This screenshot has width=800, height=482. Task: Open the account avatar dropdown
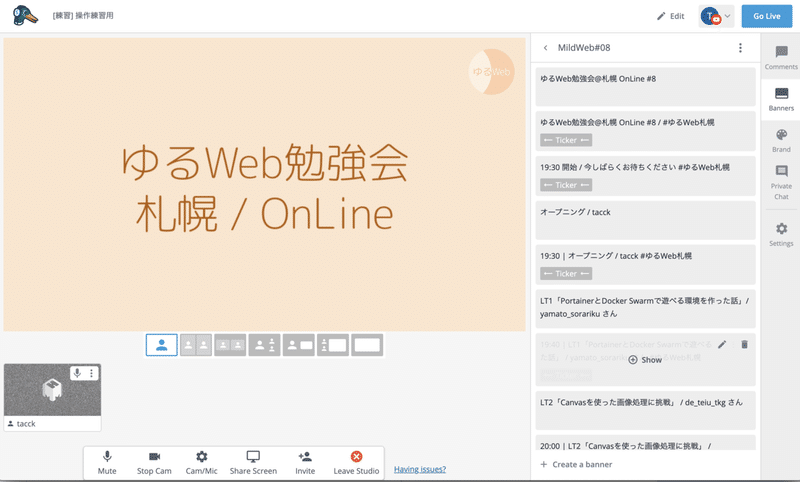[x=716, y=16]
